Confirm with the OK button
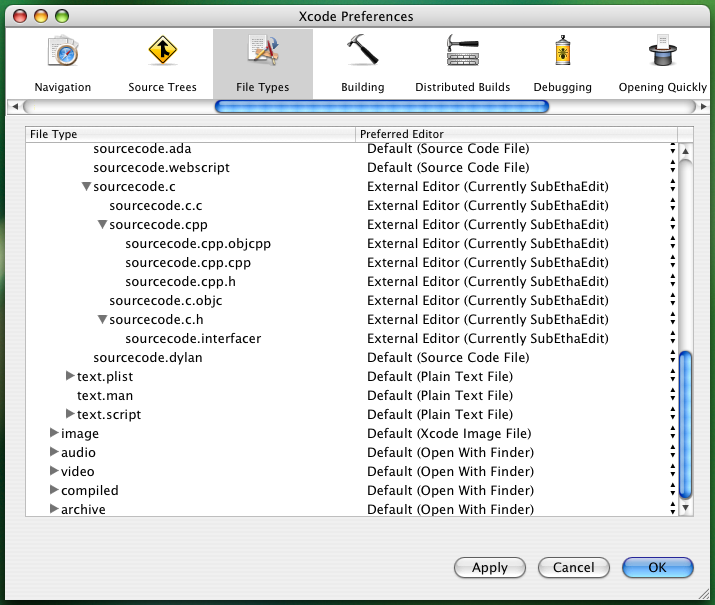The width and height of the screenshot is (715, 605). point(658,568)
